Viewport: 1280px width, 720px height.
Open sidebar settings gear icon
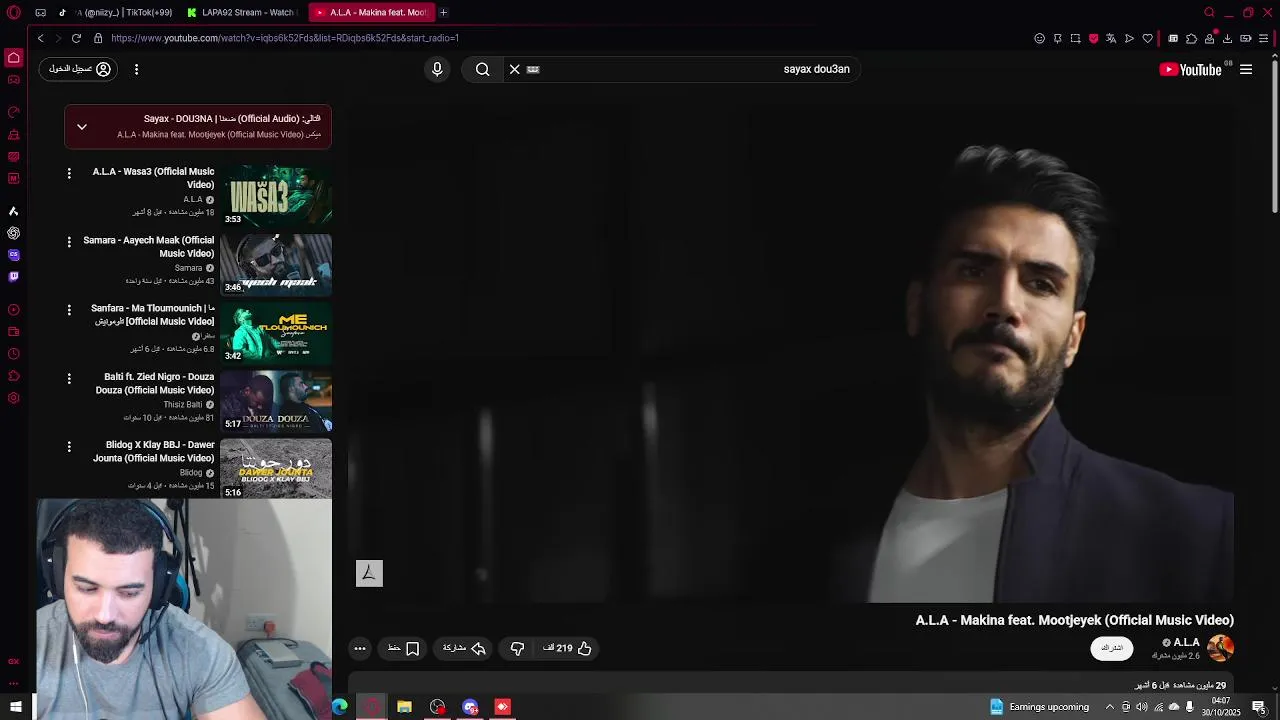13,398
